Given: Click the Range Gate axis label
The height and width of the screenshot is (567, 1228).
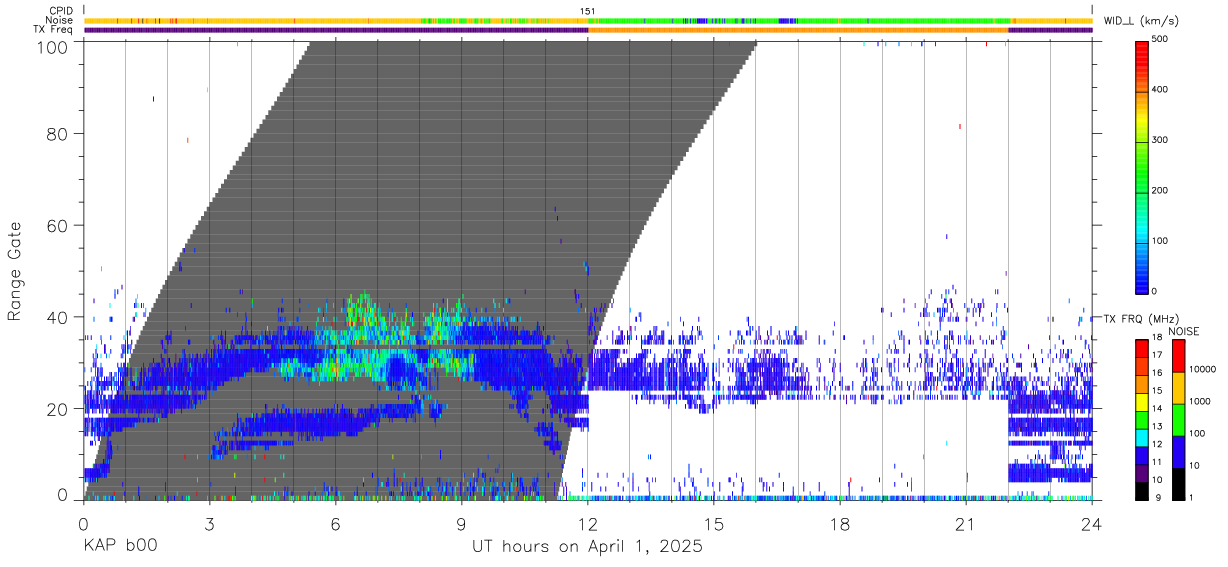Looking at the screenshot, I should [x=15, y=271].
